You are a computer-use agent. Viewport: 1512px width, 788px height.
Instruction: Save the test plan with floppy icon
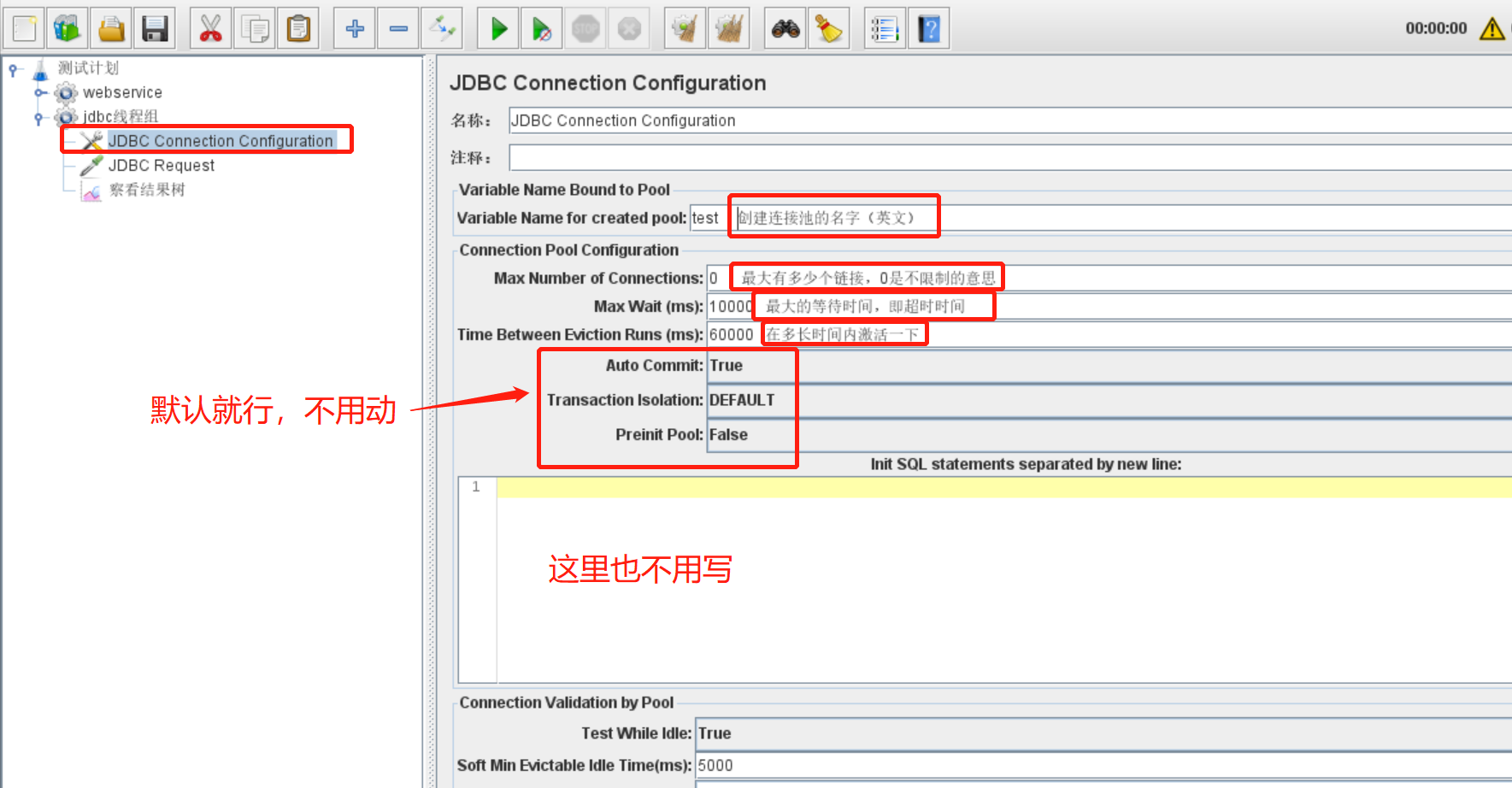[155, 28]
